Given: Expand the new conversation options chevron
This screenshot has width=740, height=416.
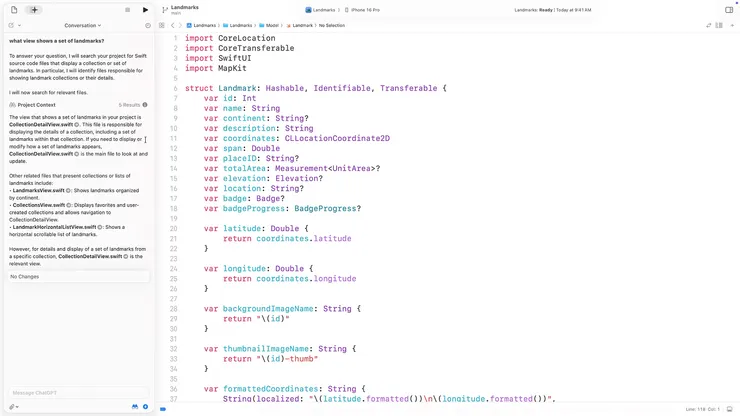Looking at the screenshot, I should point(19,25).
